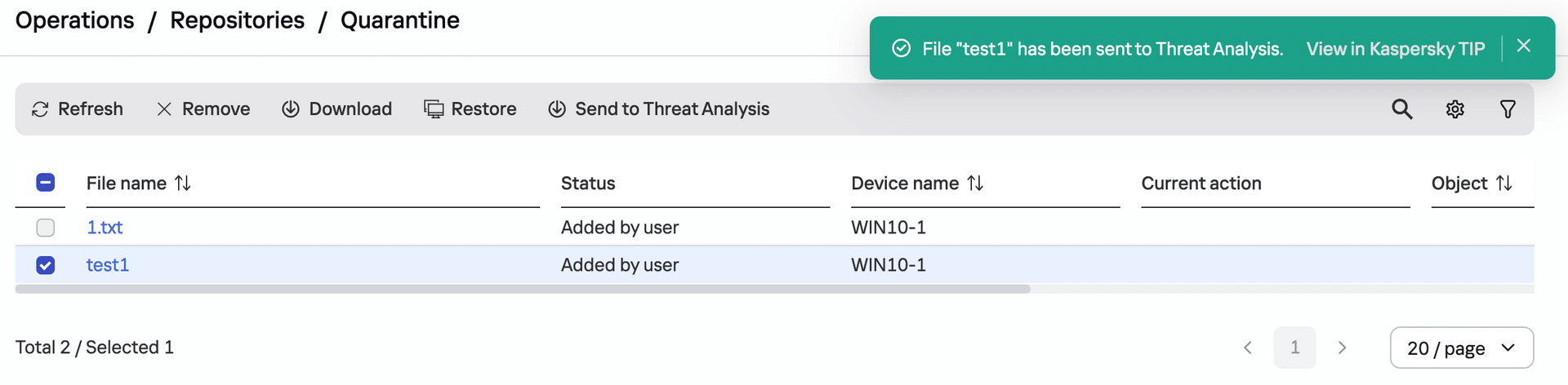Toggle the select-all header checkbox
Image resolution: width=1568 pixels, height=385 pixels.
click(x=46, y=183)
